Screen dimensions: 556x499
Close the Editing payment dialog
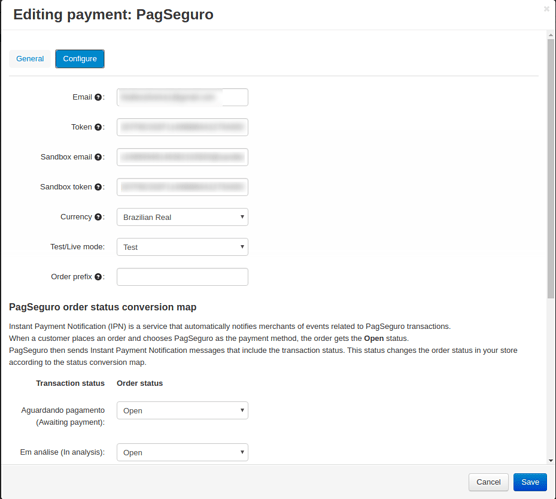tap(546, 9)
